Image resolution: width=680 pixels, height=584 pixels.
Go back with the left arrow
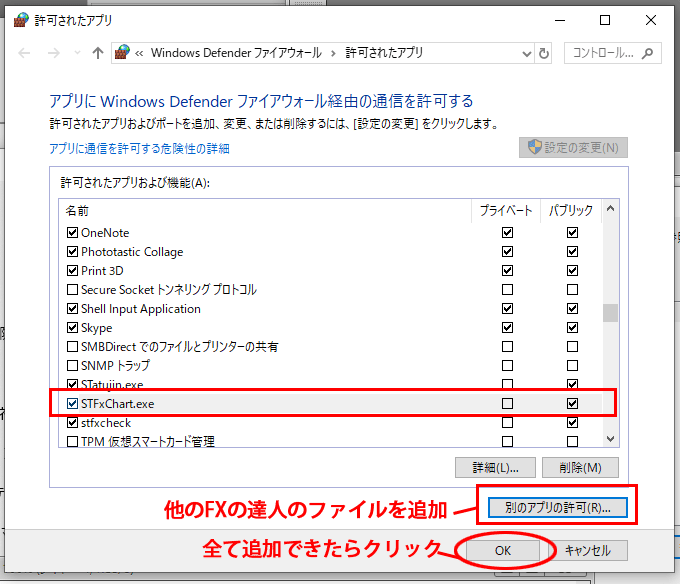click(24, 53)
